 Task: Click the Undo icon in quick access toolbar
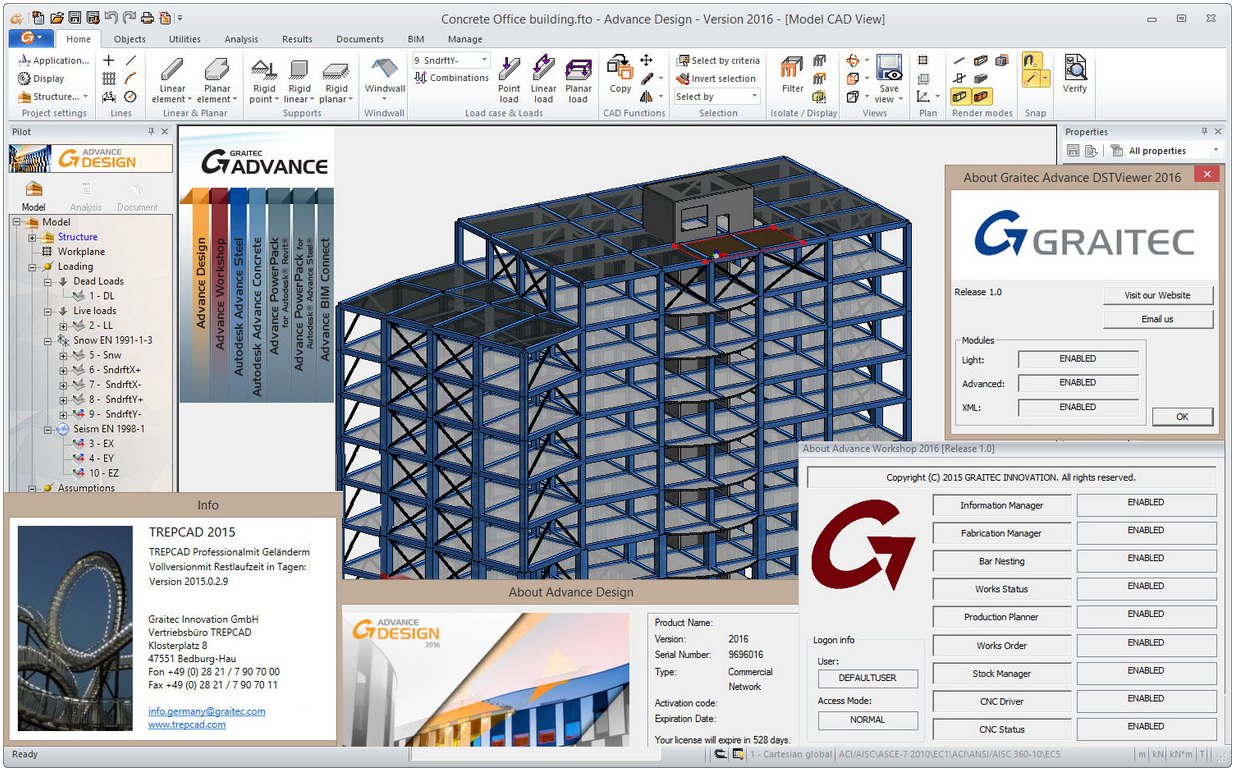110,18
